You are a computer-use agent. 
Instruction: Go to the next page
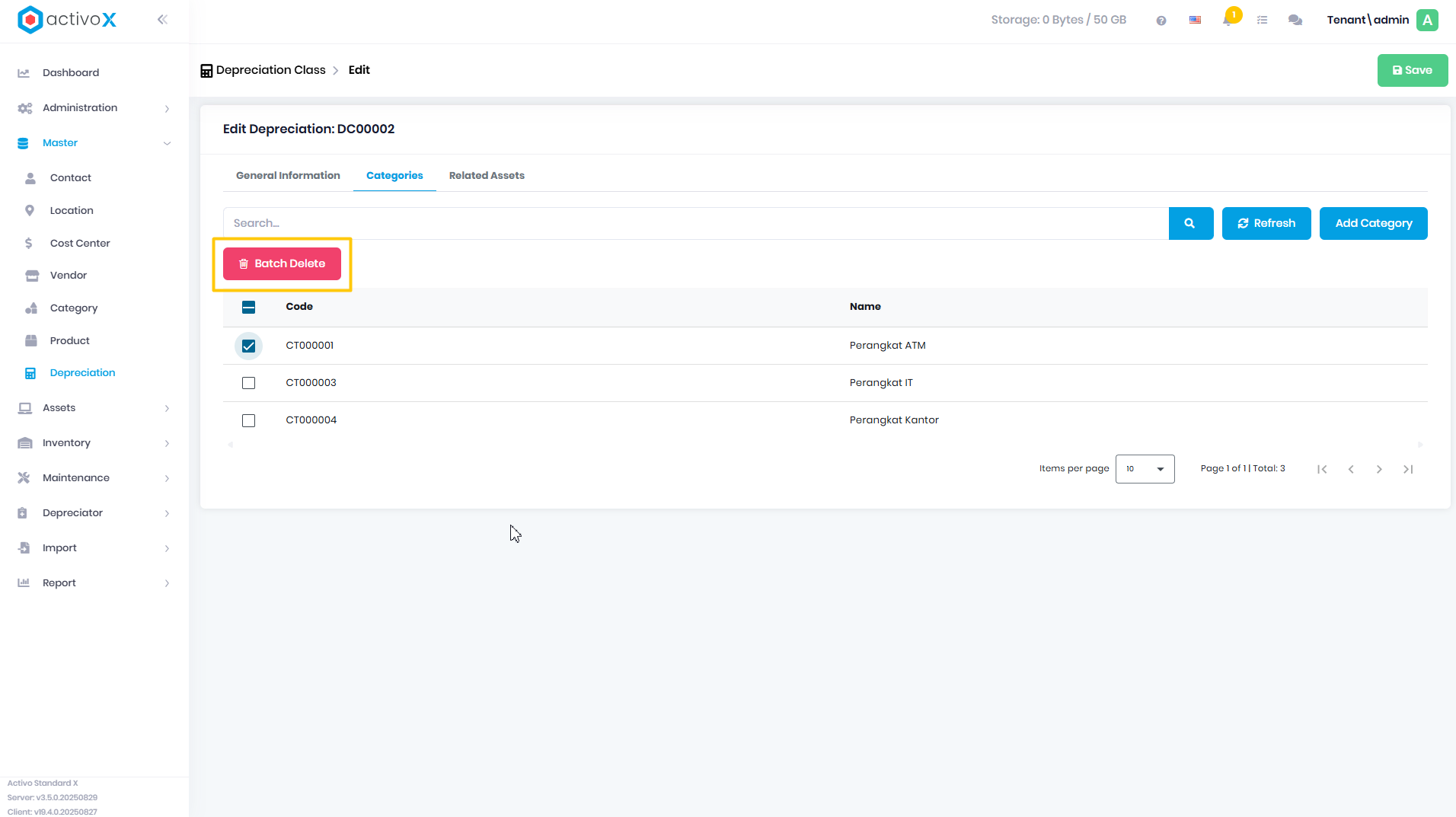[1379, 469]
